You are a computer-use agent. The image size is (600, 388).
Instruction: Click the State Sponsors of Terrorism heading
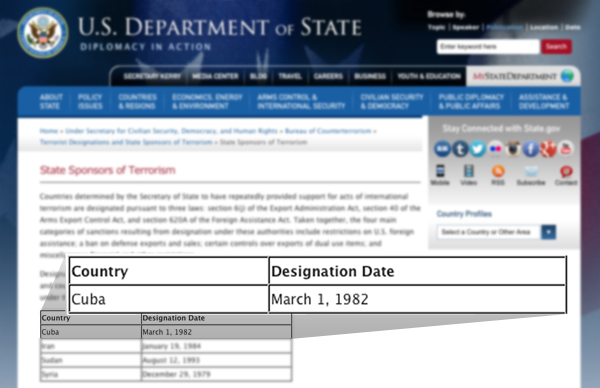pyautogui.click(x=108, y=170)
